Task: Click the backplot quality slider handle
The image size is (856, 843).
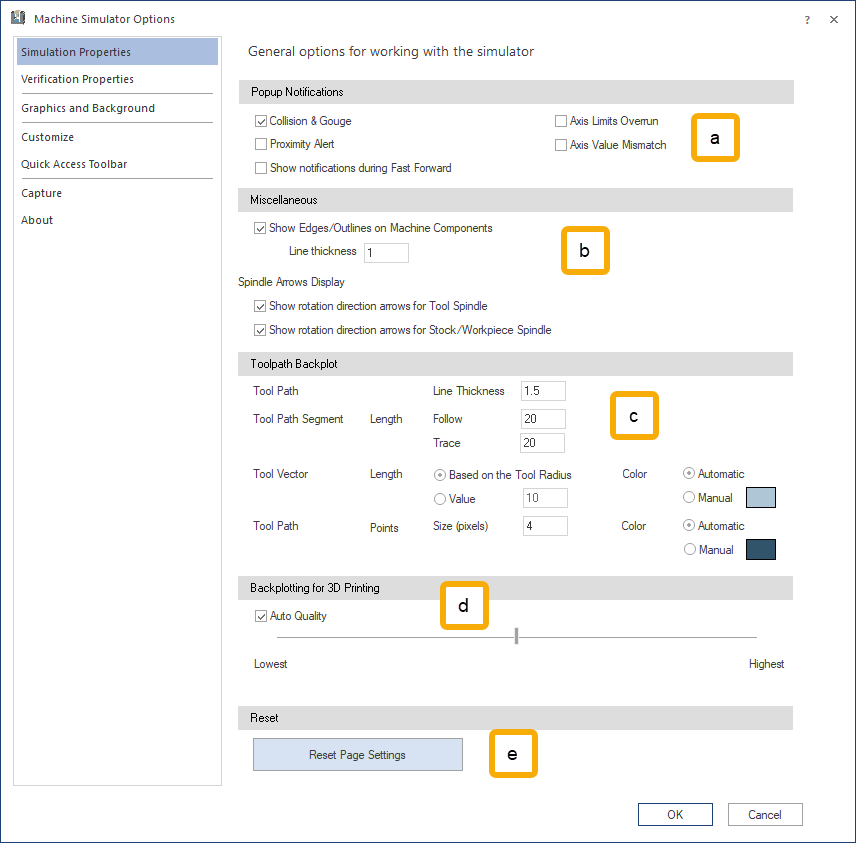Action: [516, 636]
